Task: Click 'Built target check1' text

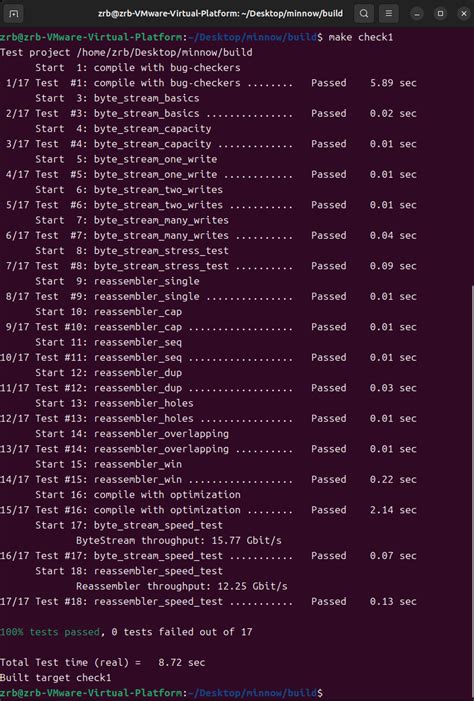Action: tap(55, 678)
